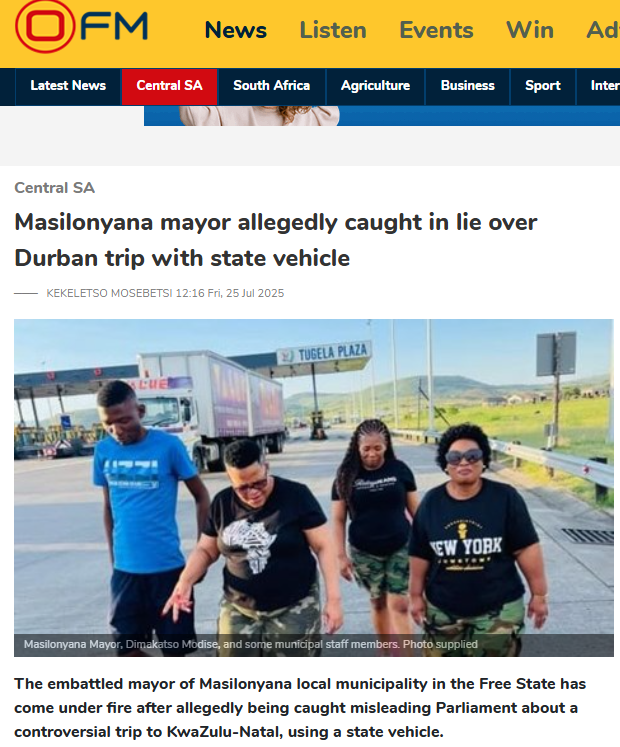Open the News main menu

coord(235,30)
